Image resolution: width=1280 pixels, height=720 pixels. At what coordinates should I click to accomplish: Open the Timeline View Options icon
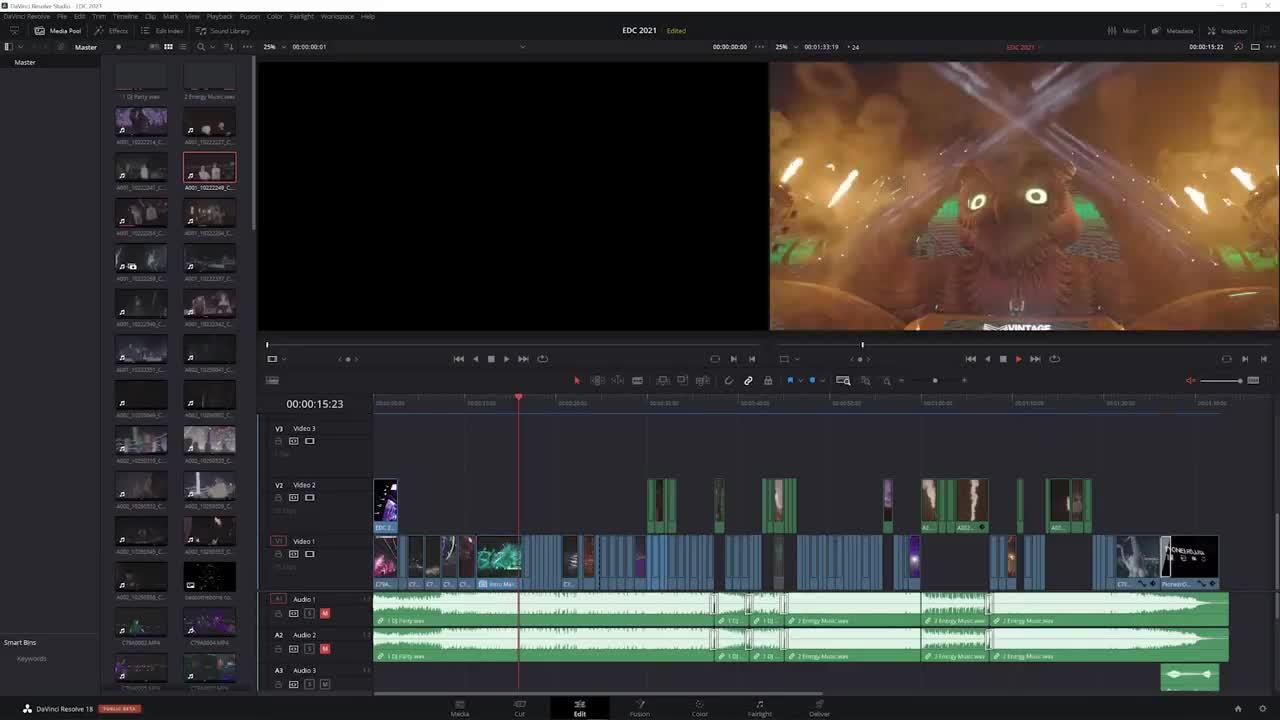[x=272, y=380]
